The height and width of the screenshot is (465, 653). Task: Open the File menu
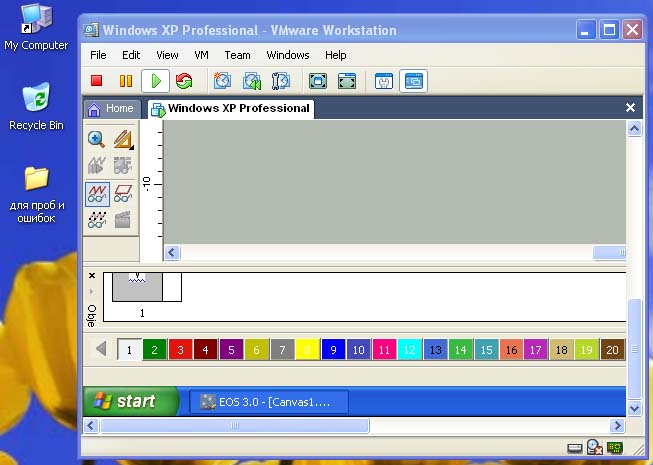(98, 55)
